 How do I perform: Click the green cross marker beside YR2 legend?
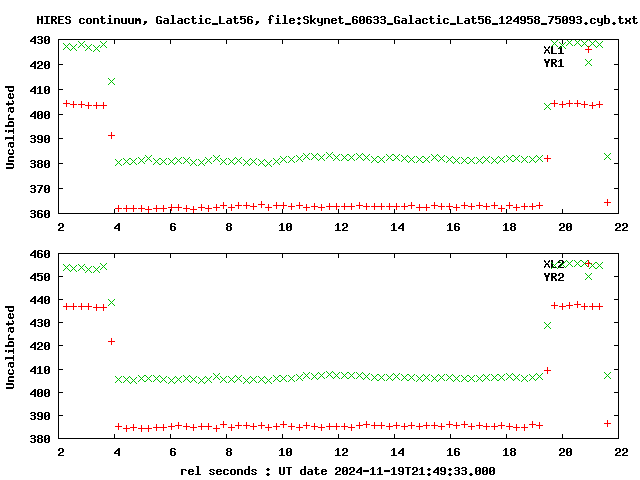pyautogui.click(x=588, y=276)
